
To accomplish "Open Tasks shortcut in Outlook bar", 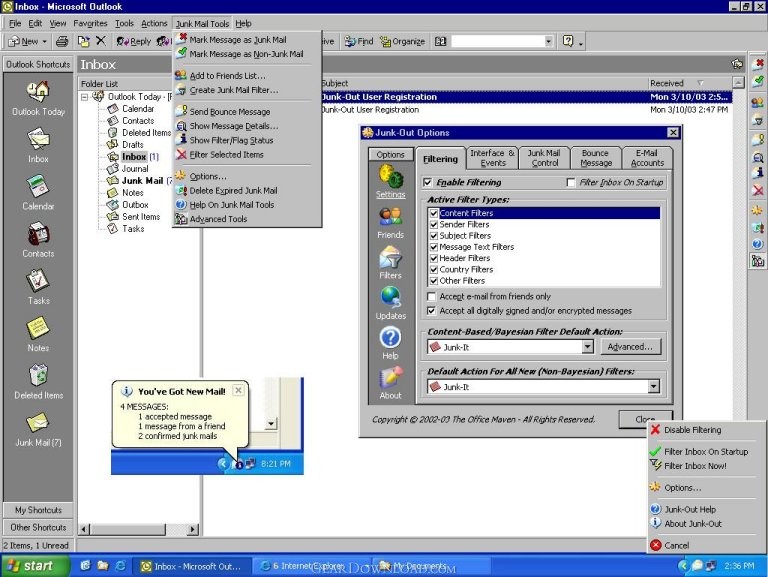I will 38,281.
